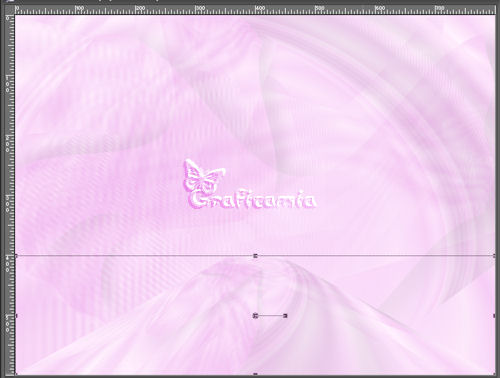The height and width of the screenshot is (378, 500).
Task: Click the 200 mark on the horizontal ruler
Action: coord(140,8)
